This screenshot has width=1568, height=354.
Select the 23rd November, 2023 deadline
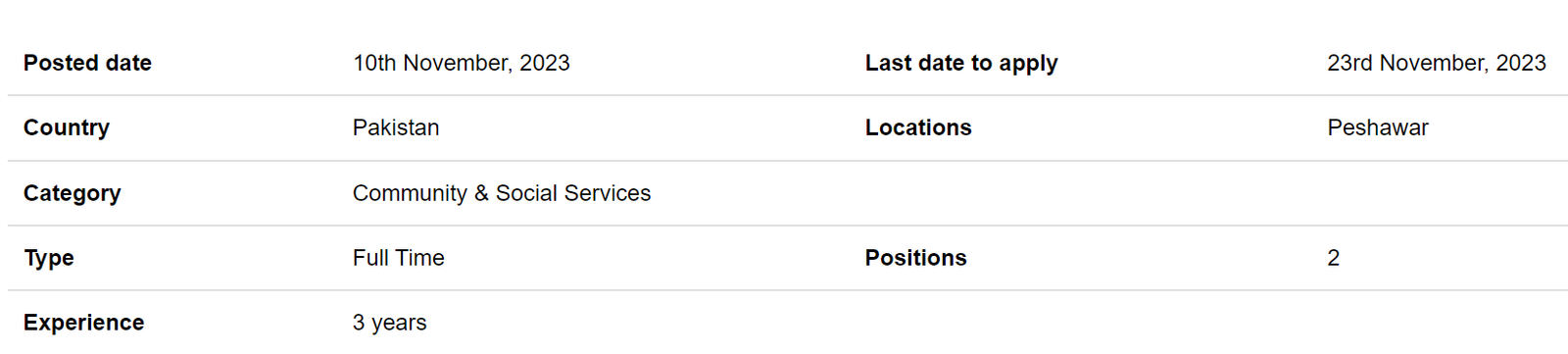tap(1437, 63)
